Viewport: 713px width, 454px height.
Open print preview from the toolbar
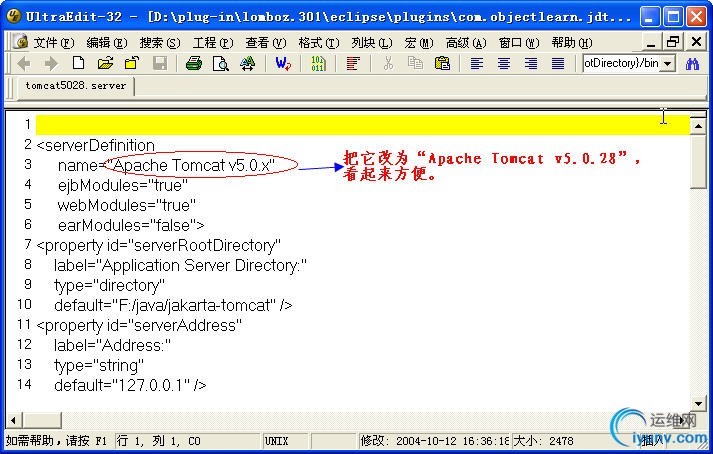coord(221,63)
